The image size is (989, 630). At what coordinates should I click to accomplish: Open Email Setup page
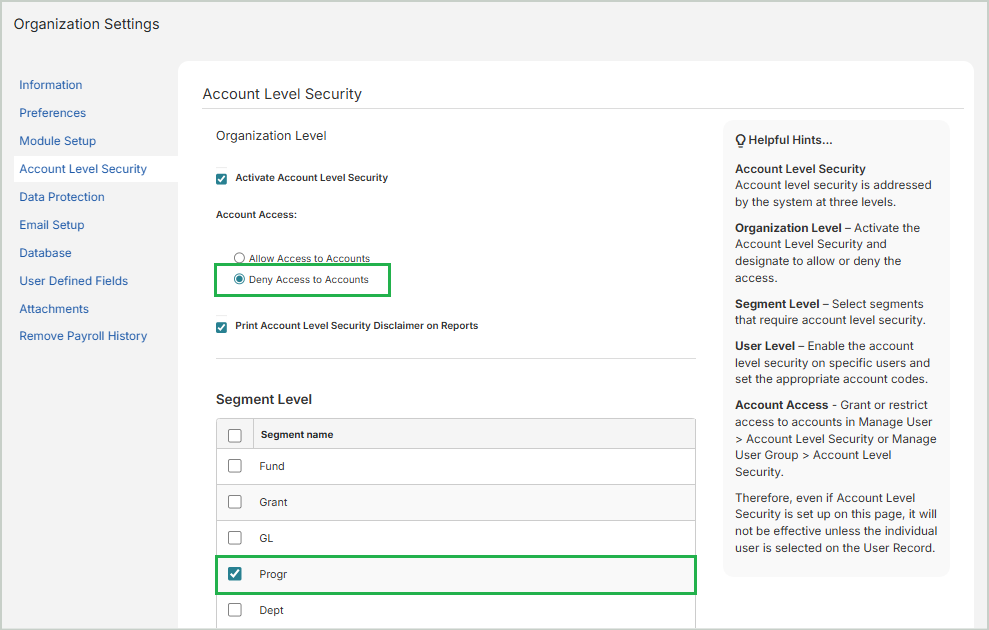[52, 225]
